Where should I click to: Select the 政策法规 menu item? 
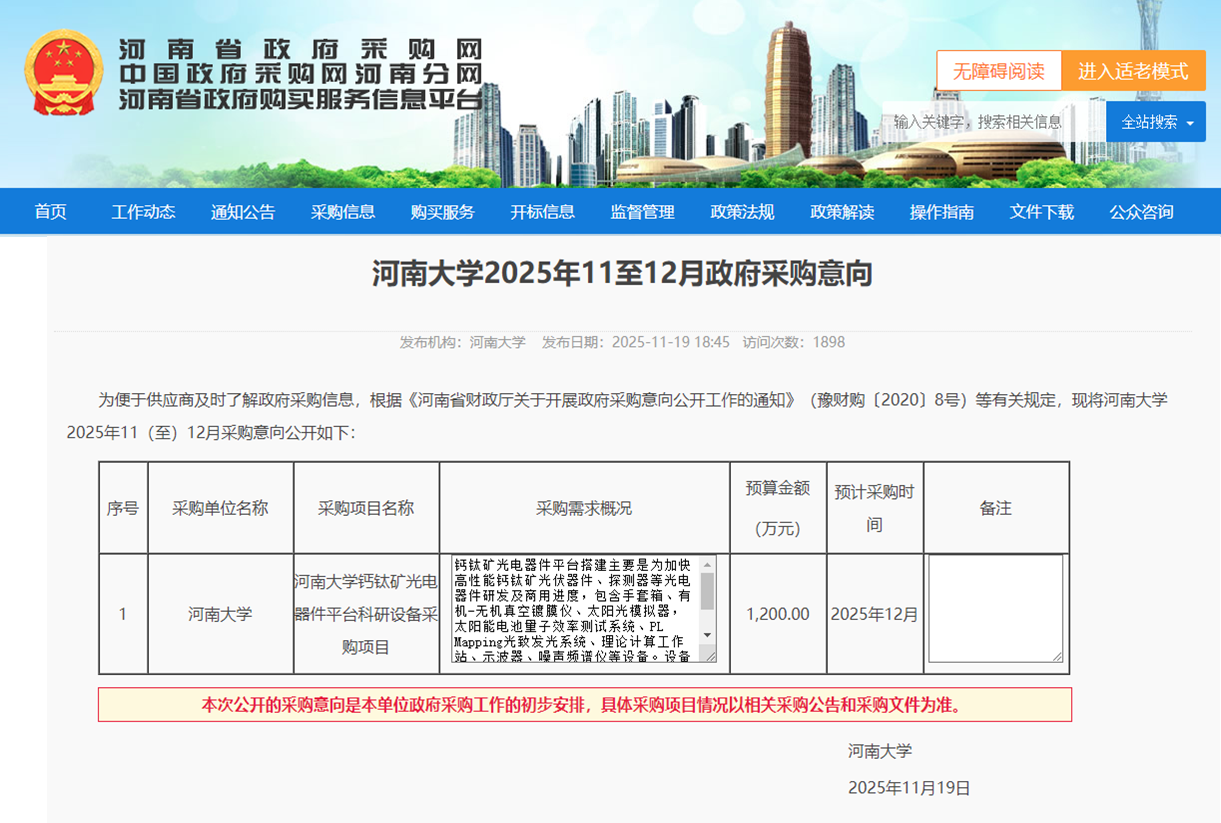pos(742,212)
